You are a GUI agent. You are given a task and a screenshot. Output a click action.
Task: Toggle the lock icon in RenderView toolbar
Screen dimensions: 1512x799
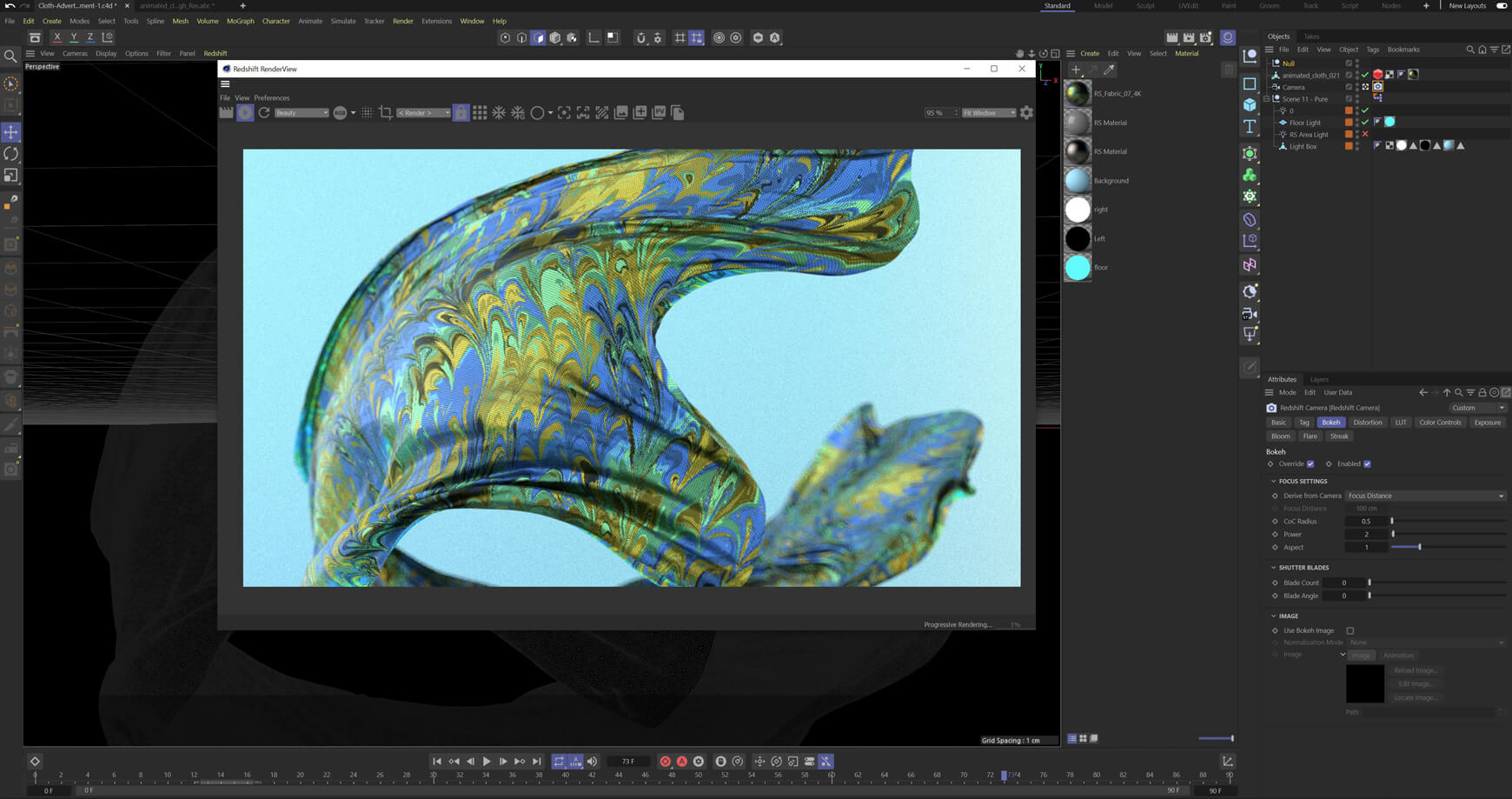click(x=461, y=113)
